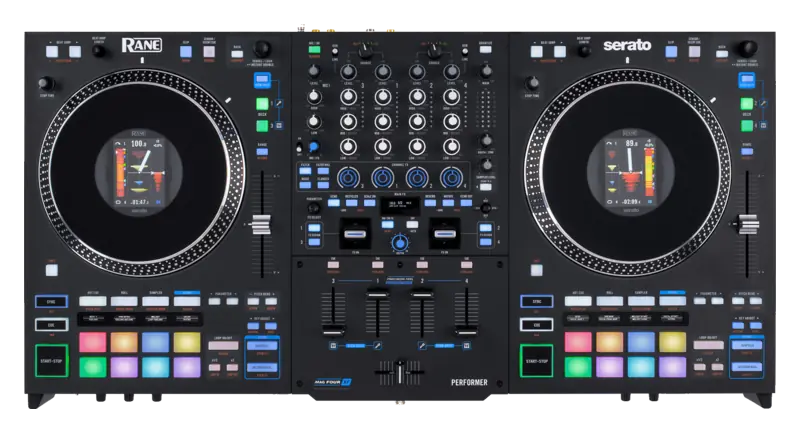The width and height of the screenshot is (800, 433).
Task: Click the crossfader cap
Action: (400, 372)
